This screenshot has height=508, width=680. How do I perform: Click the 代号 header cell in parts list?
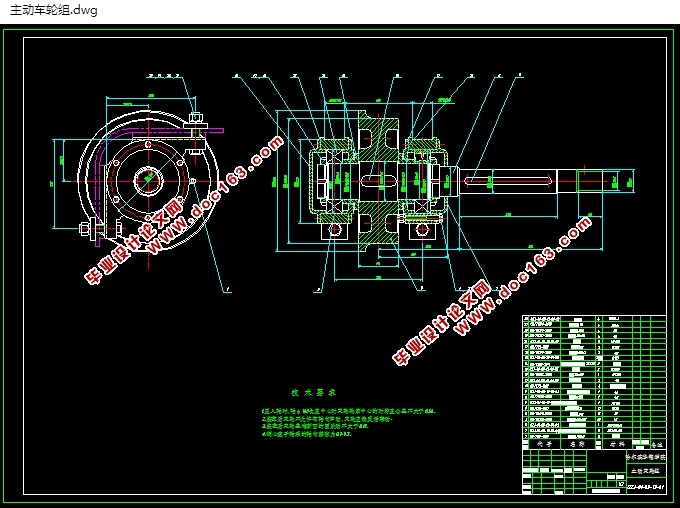tap(544, 444)
